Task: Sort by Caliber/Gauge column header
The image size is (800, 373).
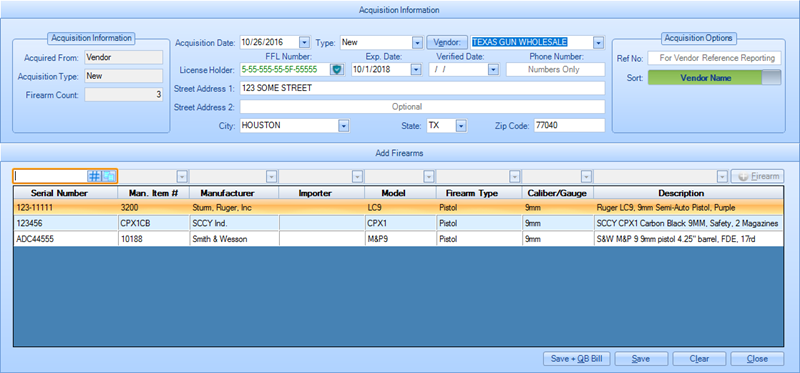Action: click(x=558, y=193)
